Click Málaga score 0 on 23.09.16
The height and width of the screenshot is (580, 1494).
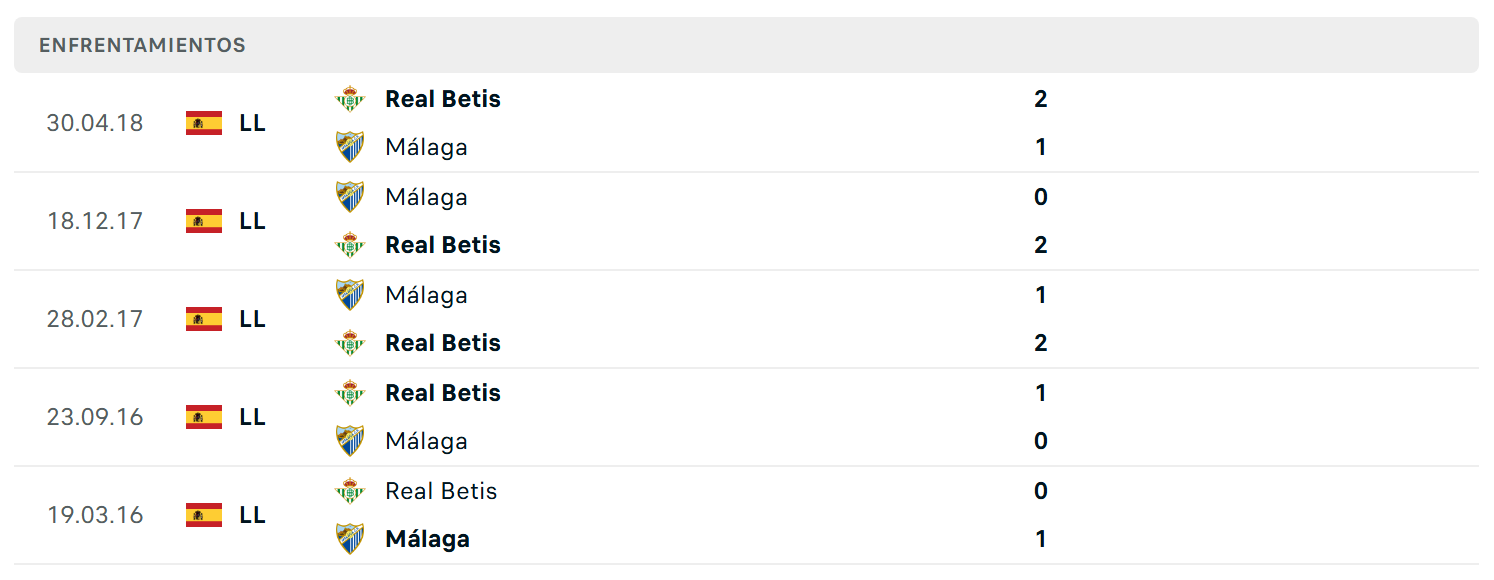point(1041,441)
